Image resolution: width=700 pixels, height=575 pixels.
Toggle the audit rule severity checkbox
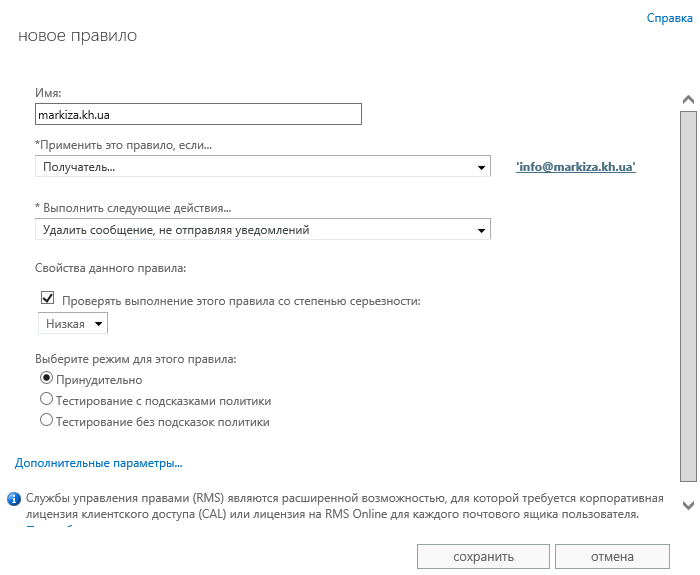pos(47,298)
